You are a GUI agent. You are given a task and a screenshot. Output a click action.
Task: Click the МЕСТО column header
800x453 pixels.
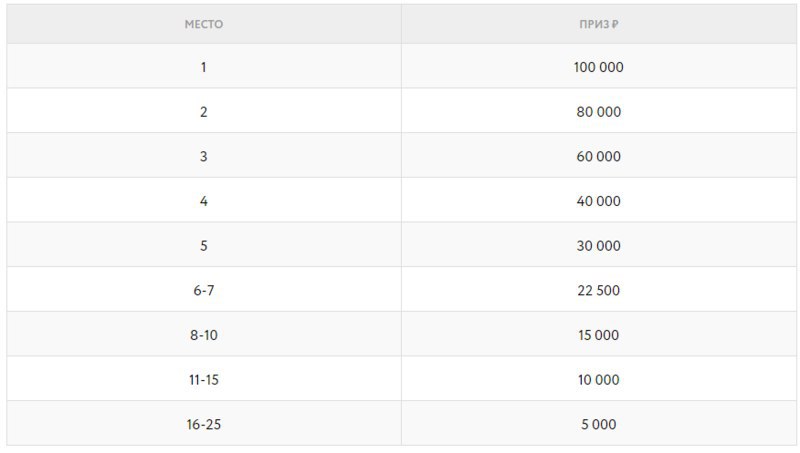[x=204, y=24]
